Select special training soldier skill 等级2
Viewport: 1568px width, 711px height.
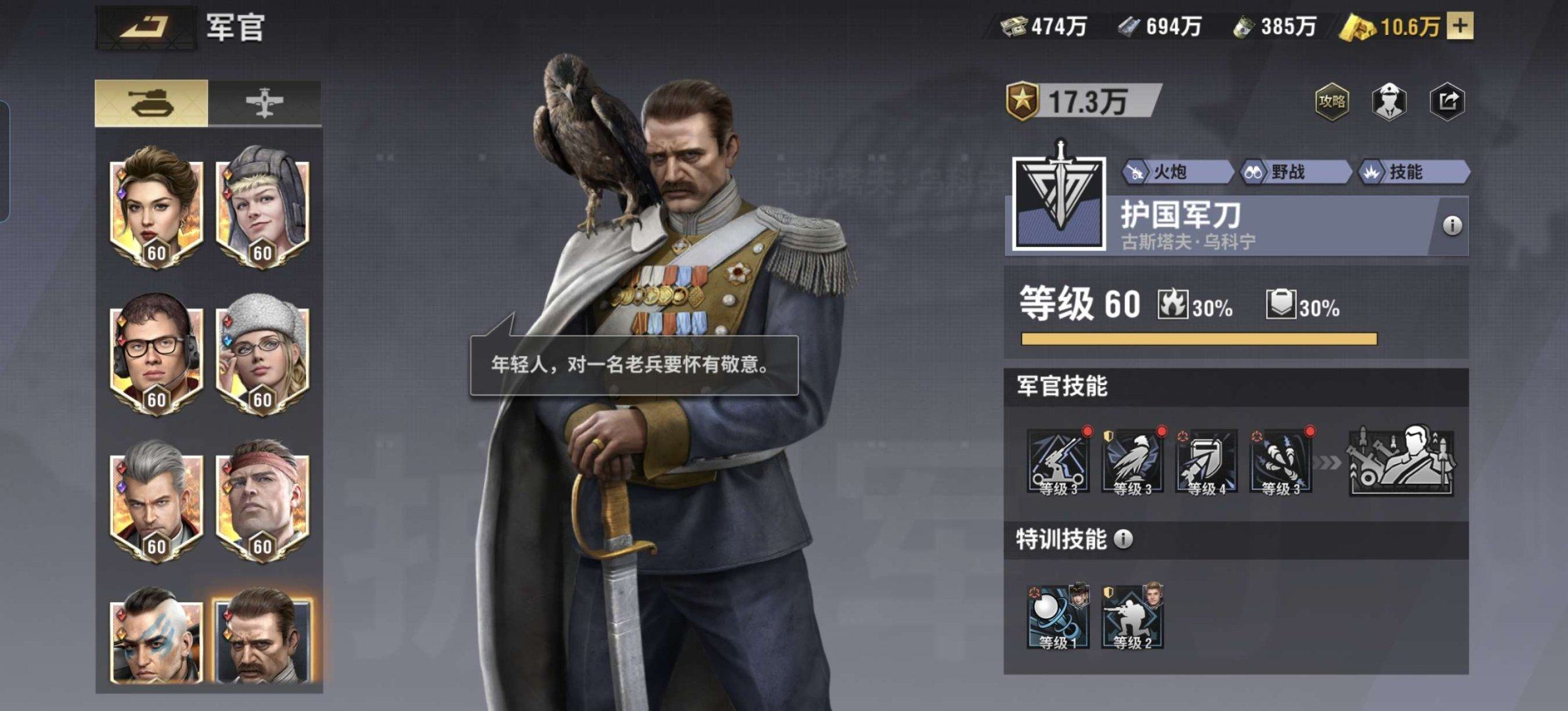[1132, 616]
